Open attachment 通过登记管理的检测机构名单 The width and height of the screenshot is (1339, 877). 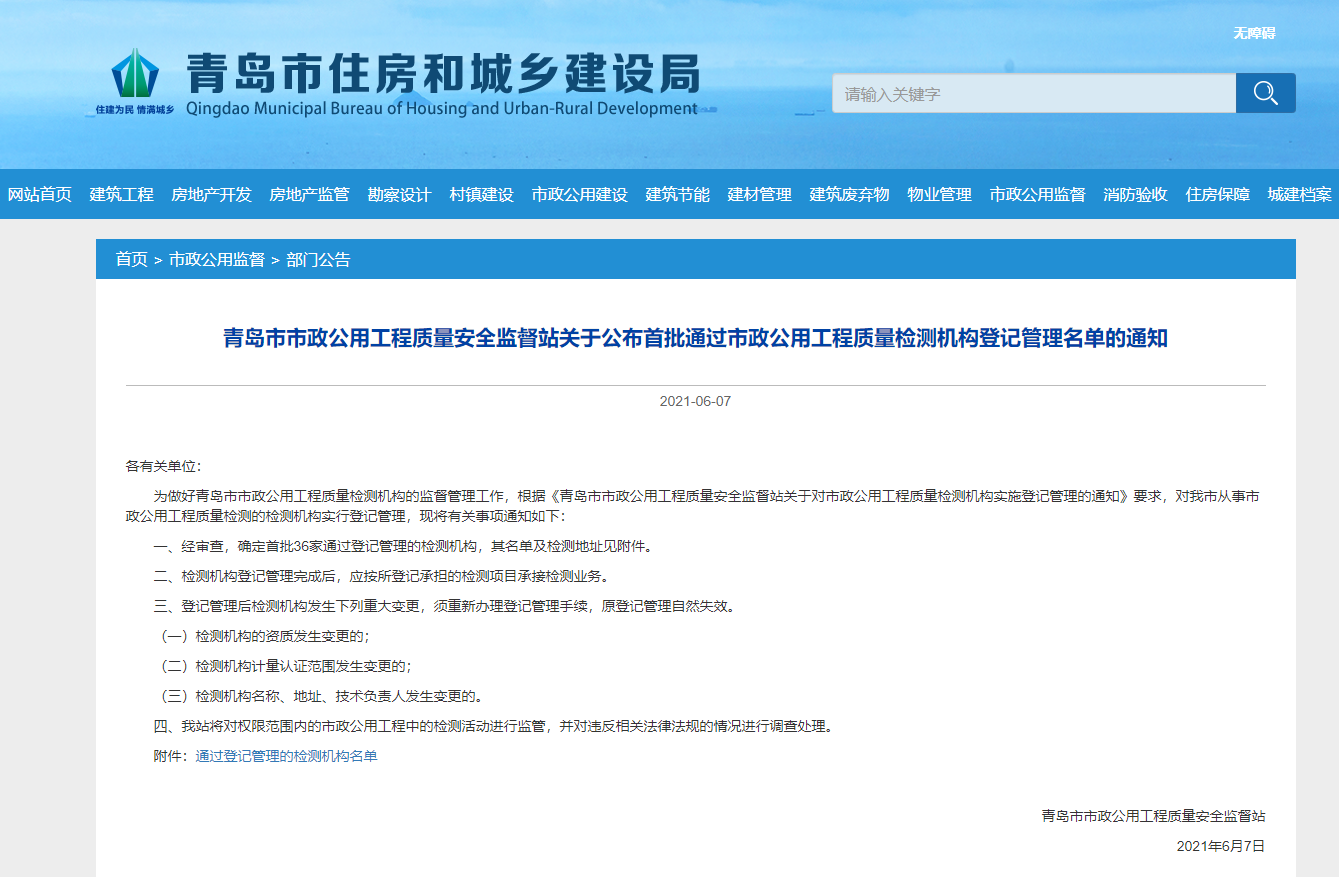[x=286, y=757]
